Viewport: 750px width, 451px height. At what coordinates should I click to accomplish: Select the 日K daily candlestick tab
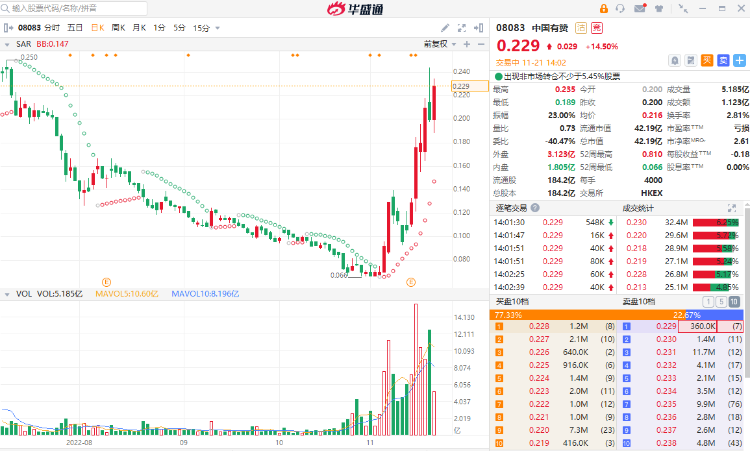(x=98, y=28)
